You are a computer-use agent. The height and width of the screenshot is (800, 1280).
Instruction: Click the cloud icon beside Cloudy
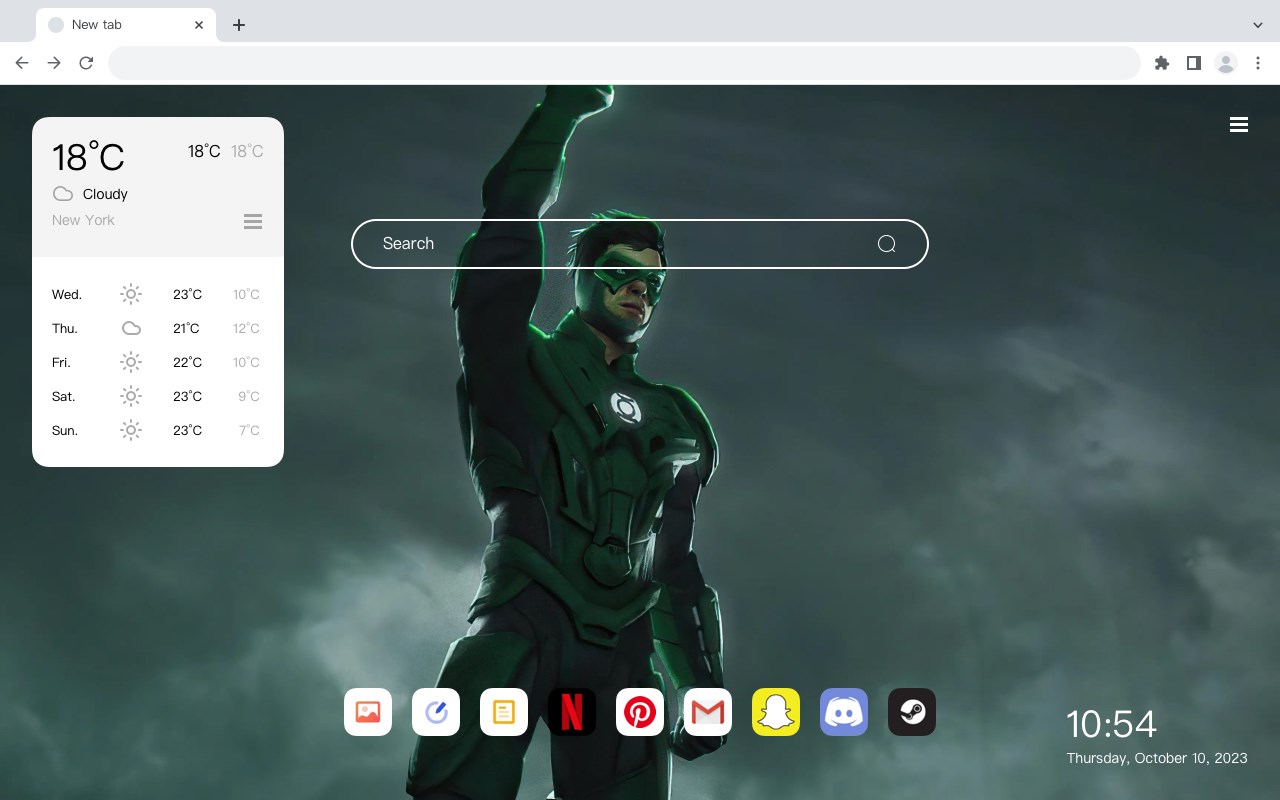tap(63, 194)
